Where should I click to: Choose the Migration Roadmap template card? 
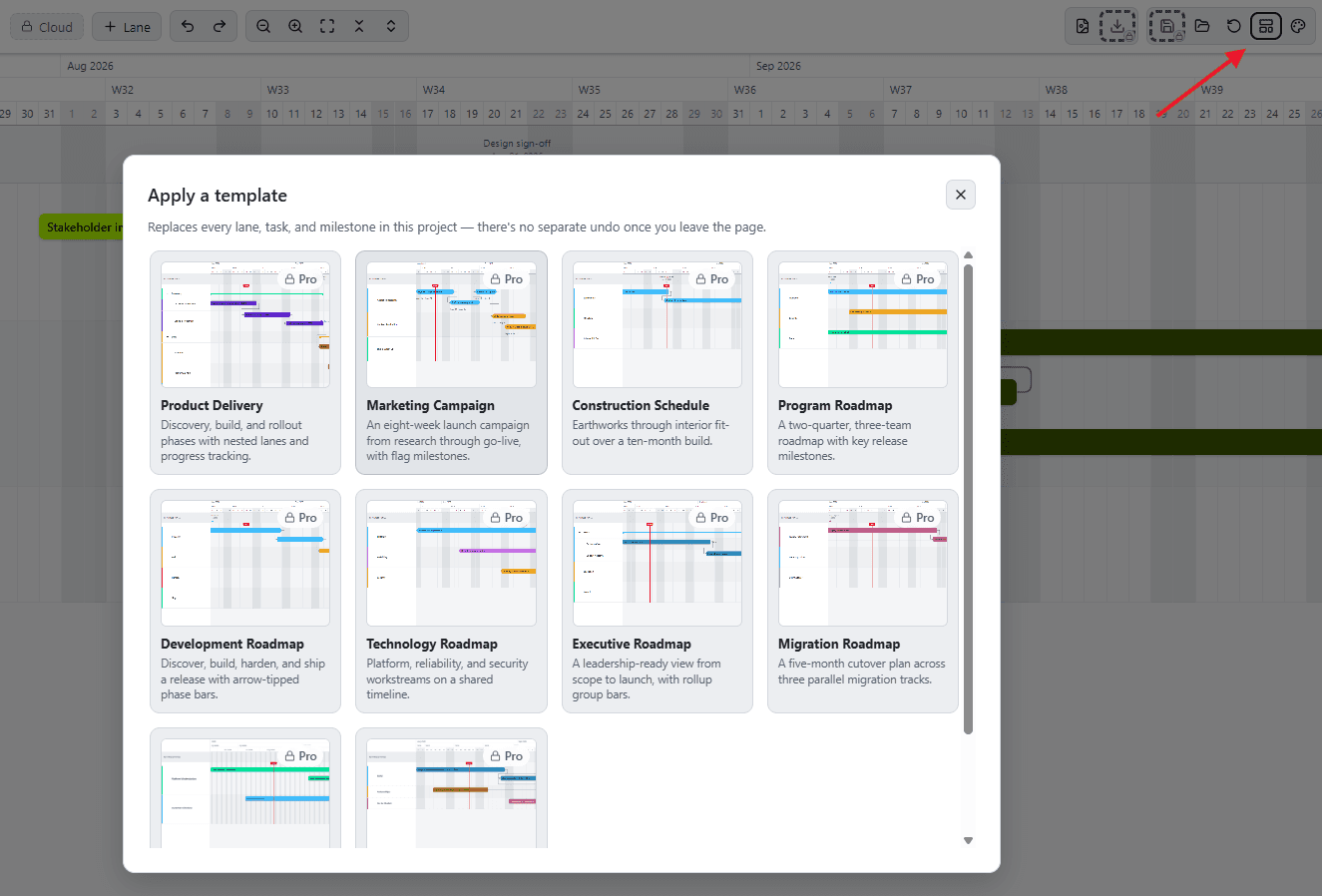click(863, 601)
